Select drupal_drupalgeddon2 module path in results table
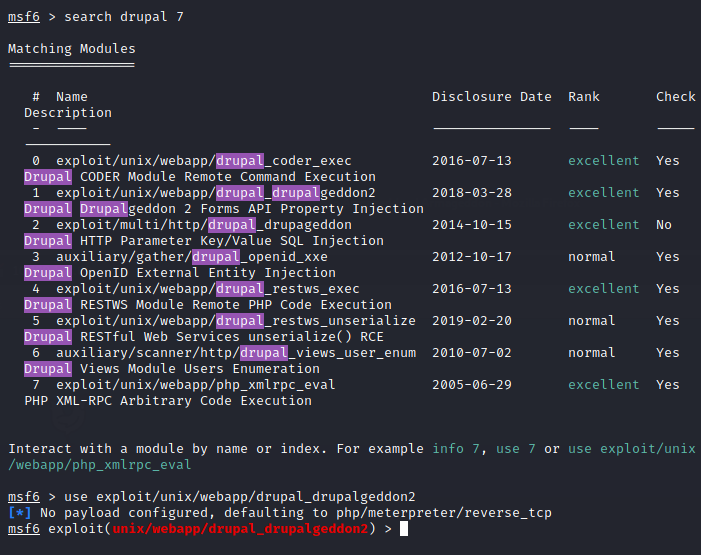702x556 pixels. click(x=216, y=193)
